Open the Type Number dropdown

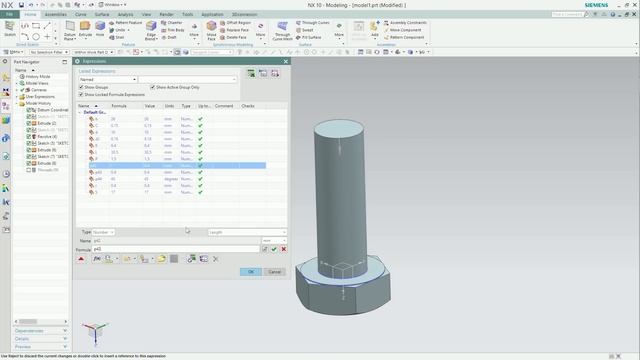click(103, 232)
